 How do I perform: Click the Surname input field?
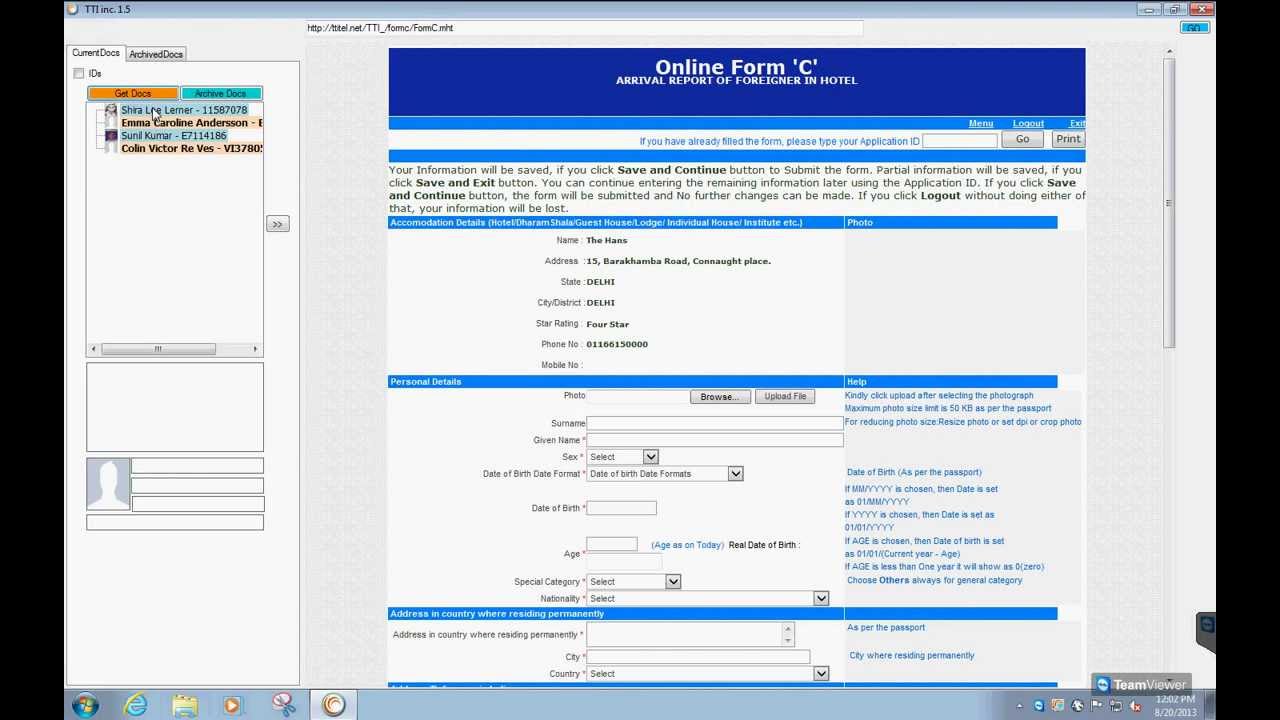[715, 424]
